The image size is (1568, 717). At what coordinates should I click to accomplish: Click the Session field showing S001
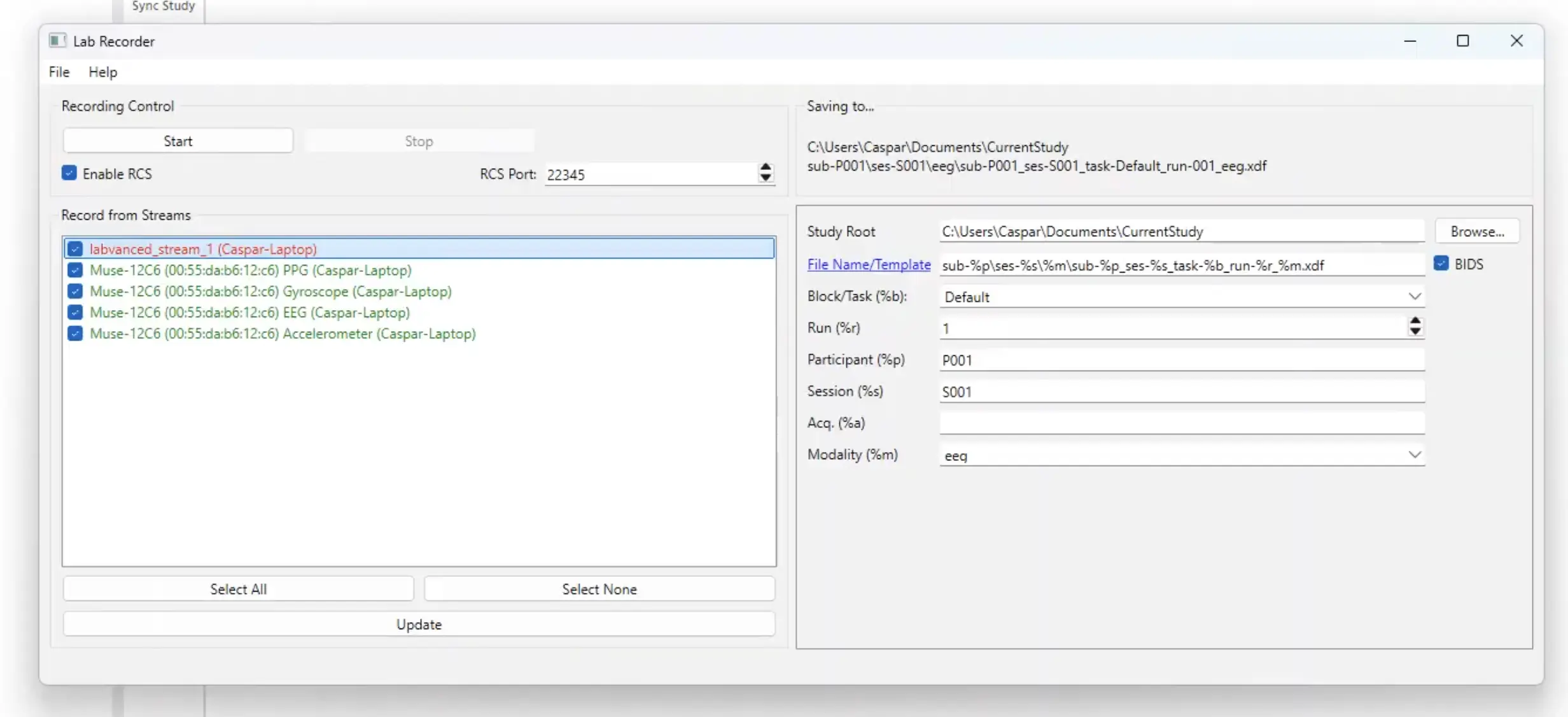click(x=1182, y=392)
